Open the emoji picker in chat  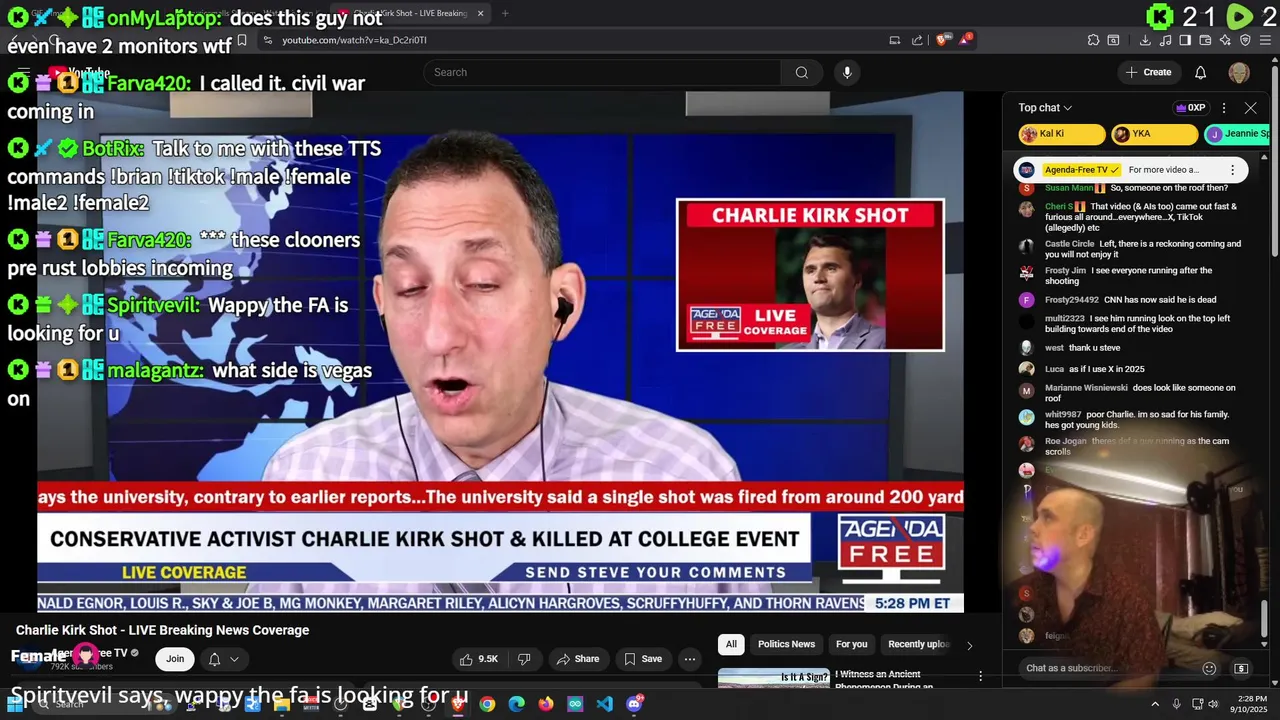click(x=1209, y=668)
